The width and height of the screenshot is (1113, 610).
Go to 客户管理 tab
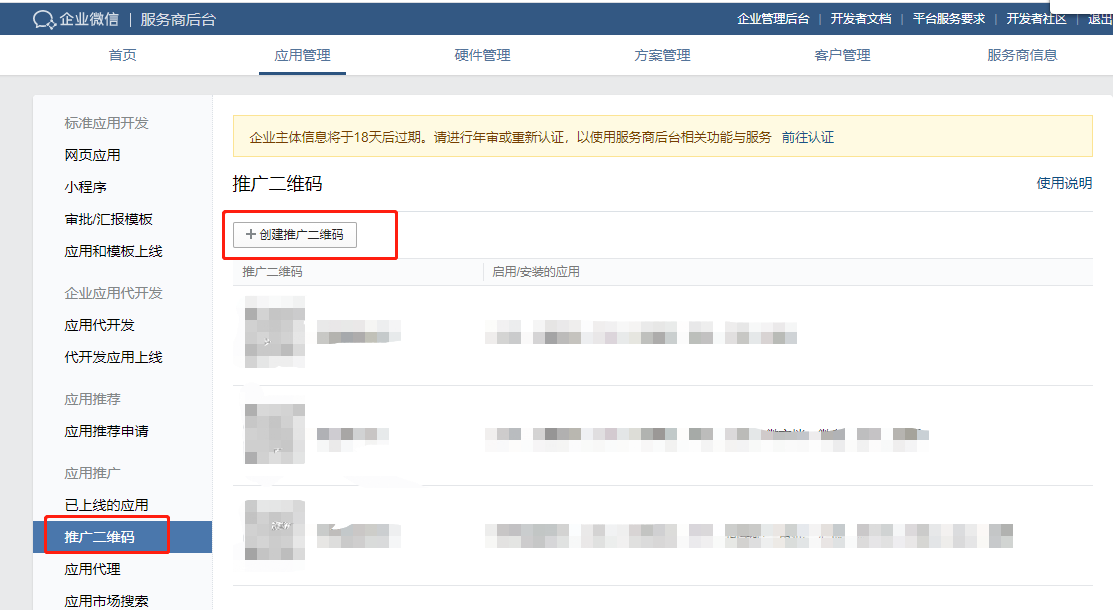click(x=843, y=55)
